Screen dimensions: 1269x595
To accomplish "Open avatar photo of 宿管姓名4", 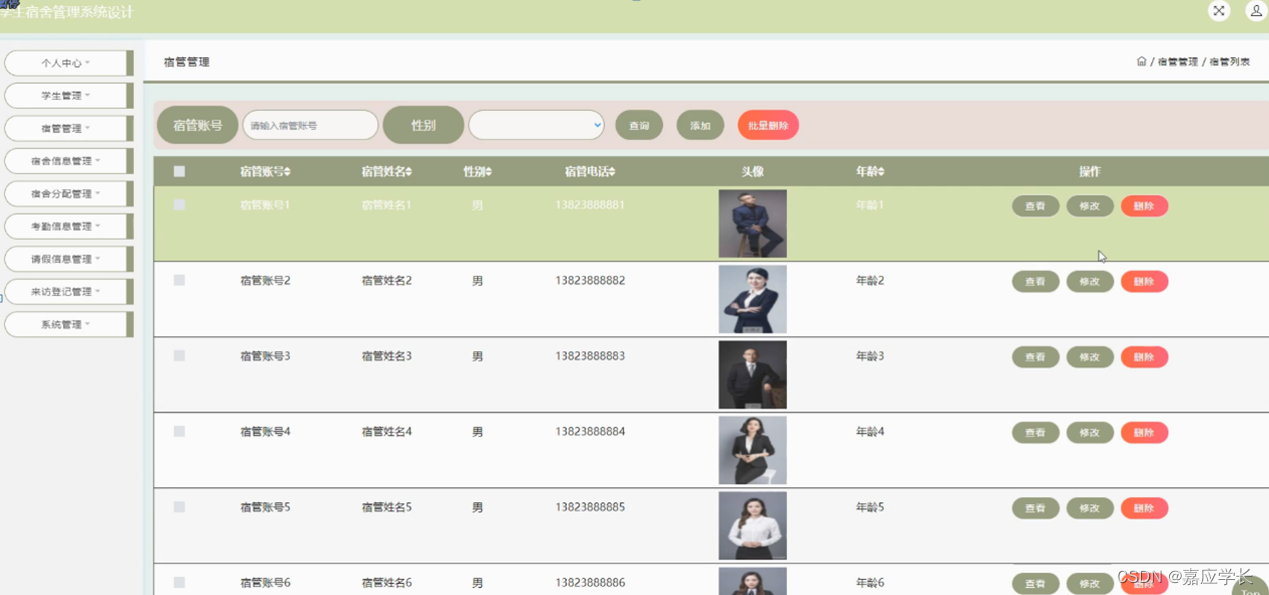I will [752, 450].
